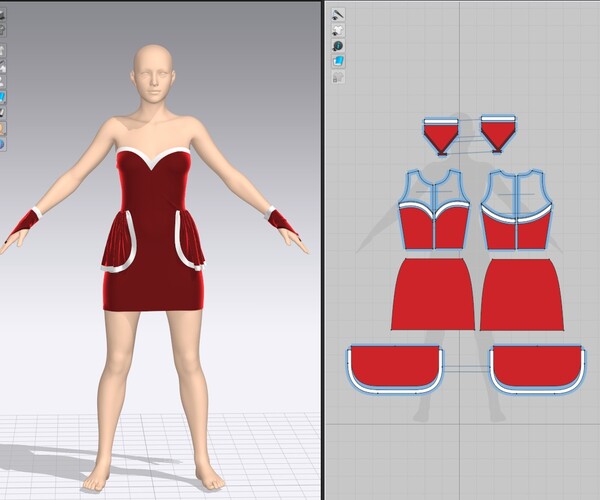The width and height of the screenshot is (600, 500).
Task: Click the avatar display icon in 3D window
Action: point(2,129)
